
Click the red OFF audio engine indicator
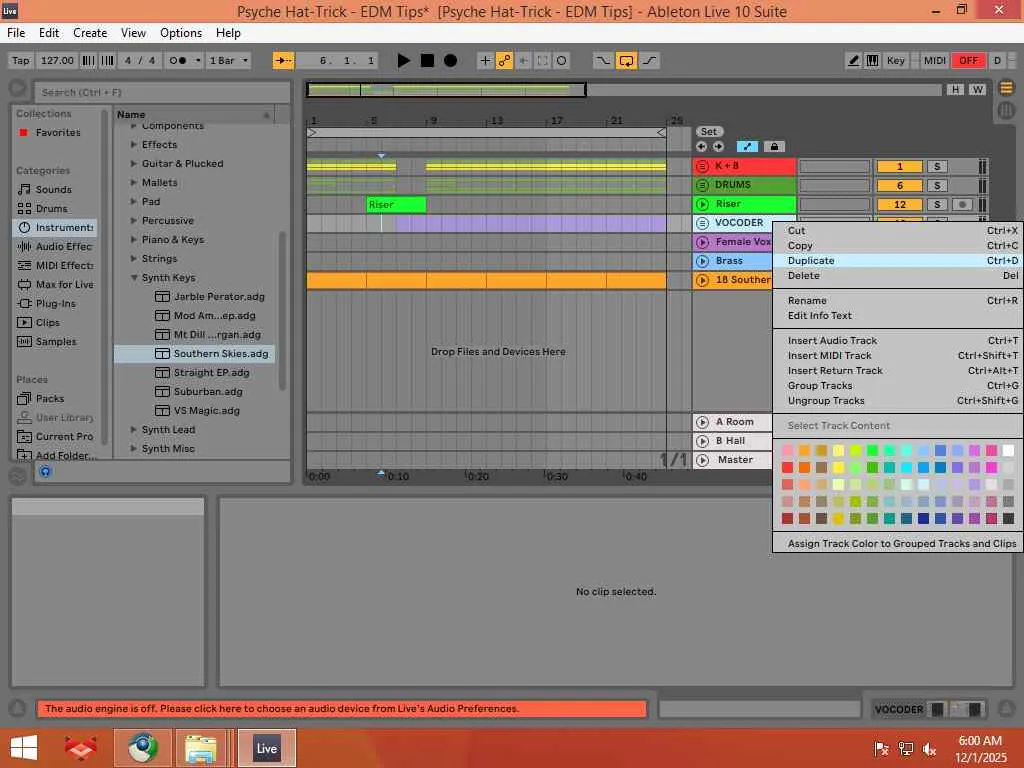(968, 60)
